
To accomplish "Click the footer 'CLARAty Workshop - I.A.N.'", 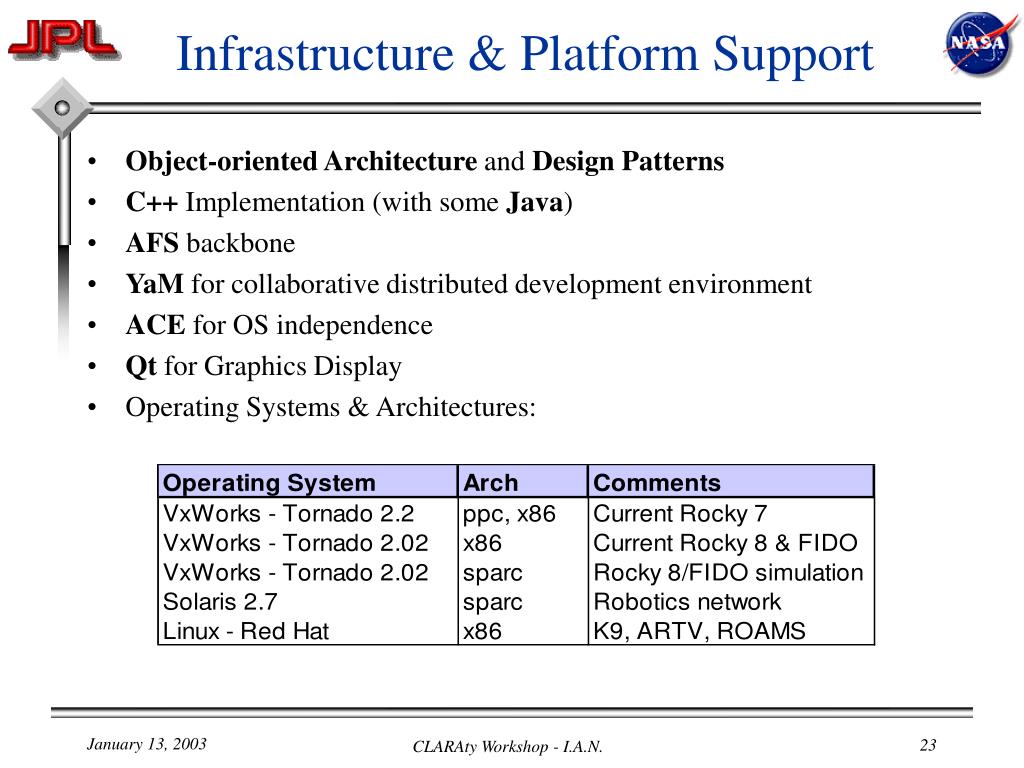I will click(x=507, y=746).
